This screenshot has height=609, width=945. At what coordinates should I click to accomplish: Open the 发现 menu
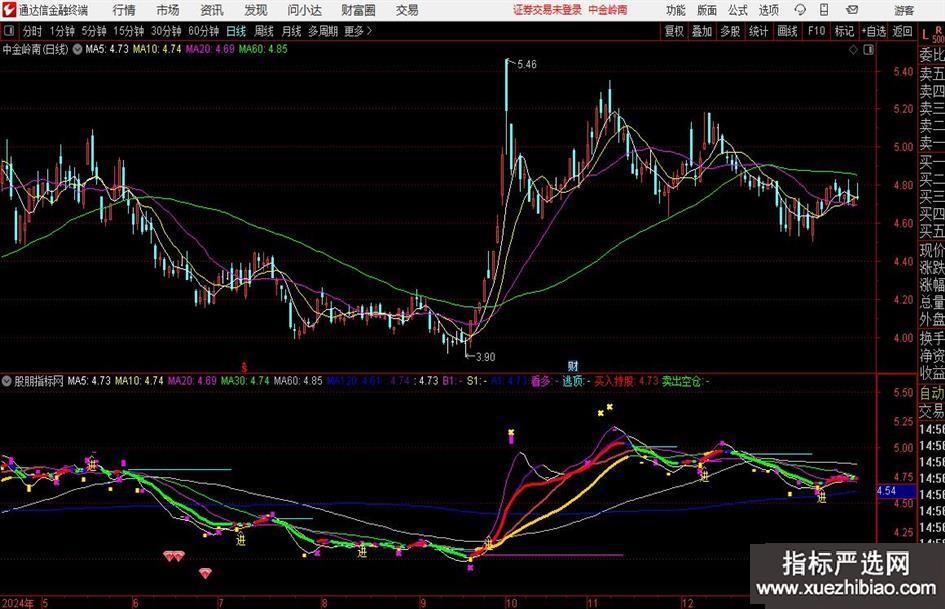[x=256, y=10]
